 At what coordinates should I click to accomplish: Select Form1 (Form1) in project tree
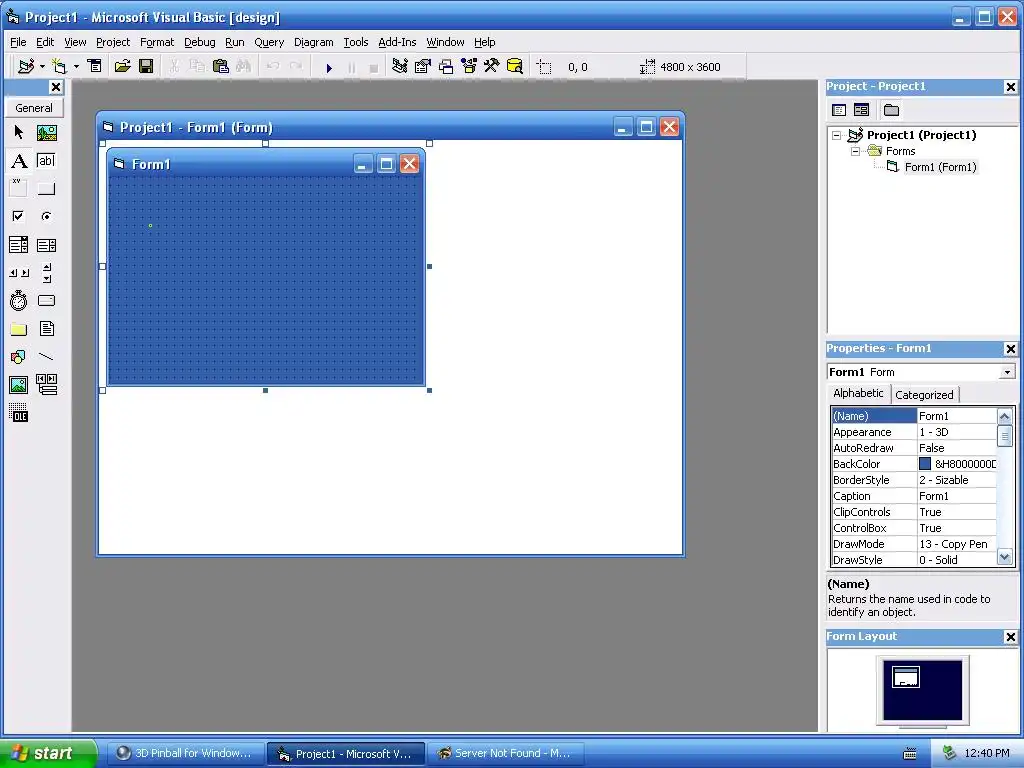tap(940, 167)
